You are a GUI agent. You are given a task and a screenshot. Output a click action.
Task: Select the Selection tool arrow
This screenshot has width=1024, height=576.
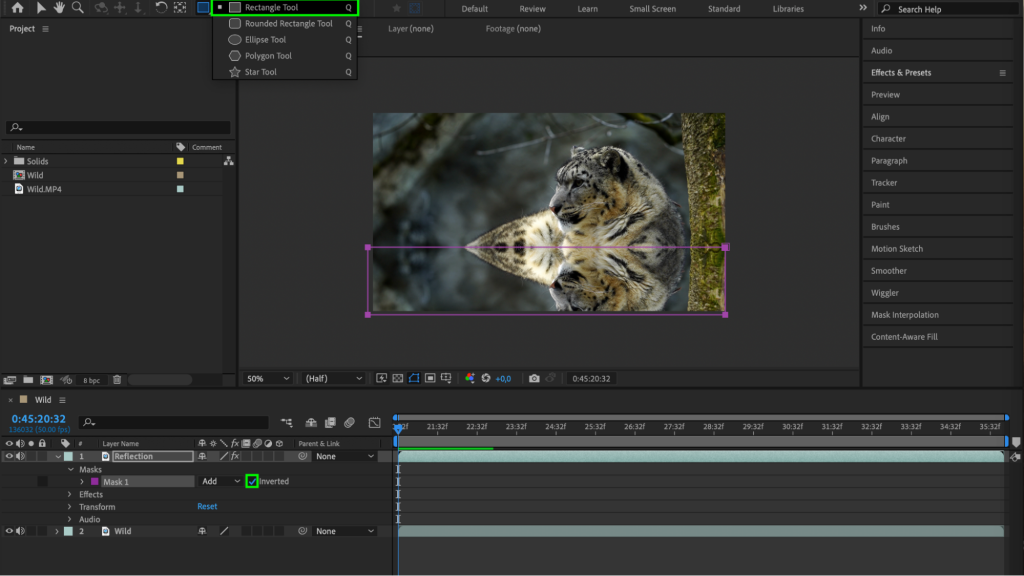point(42,8)
